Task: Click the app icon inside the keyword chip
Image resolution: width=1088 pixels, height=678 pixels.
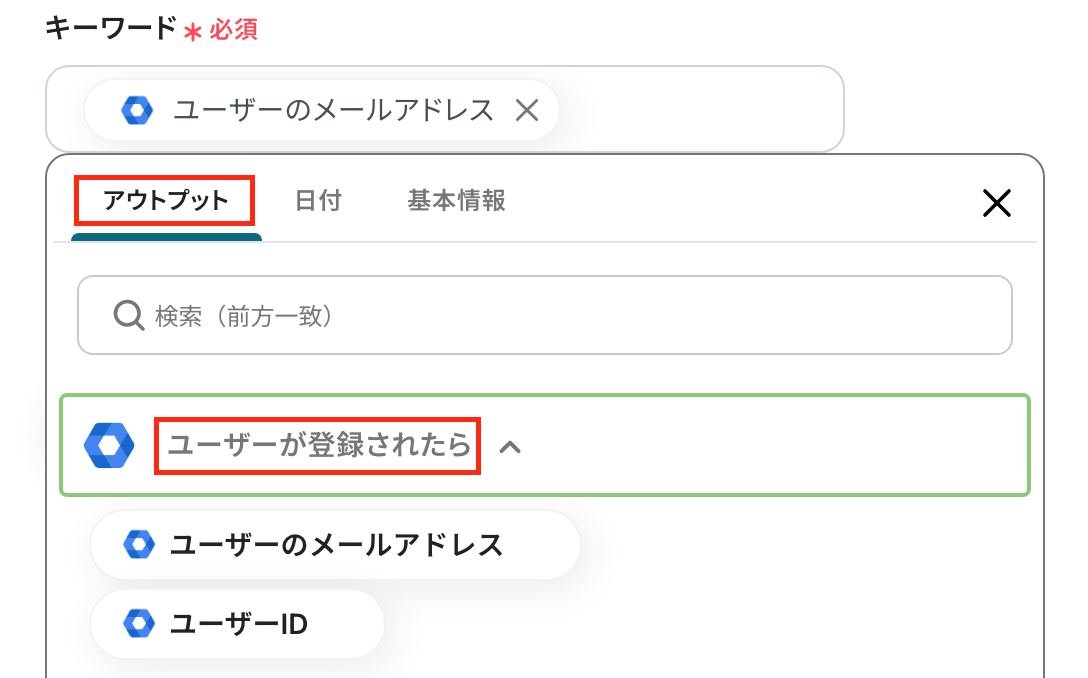Action: point(137,110)
